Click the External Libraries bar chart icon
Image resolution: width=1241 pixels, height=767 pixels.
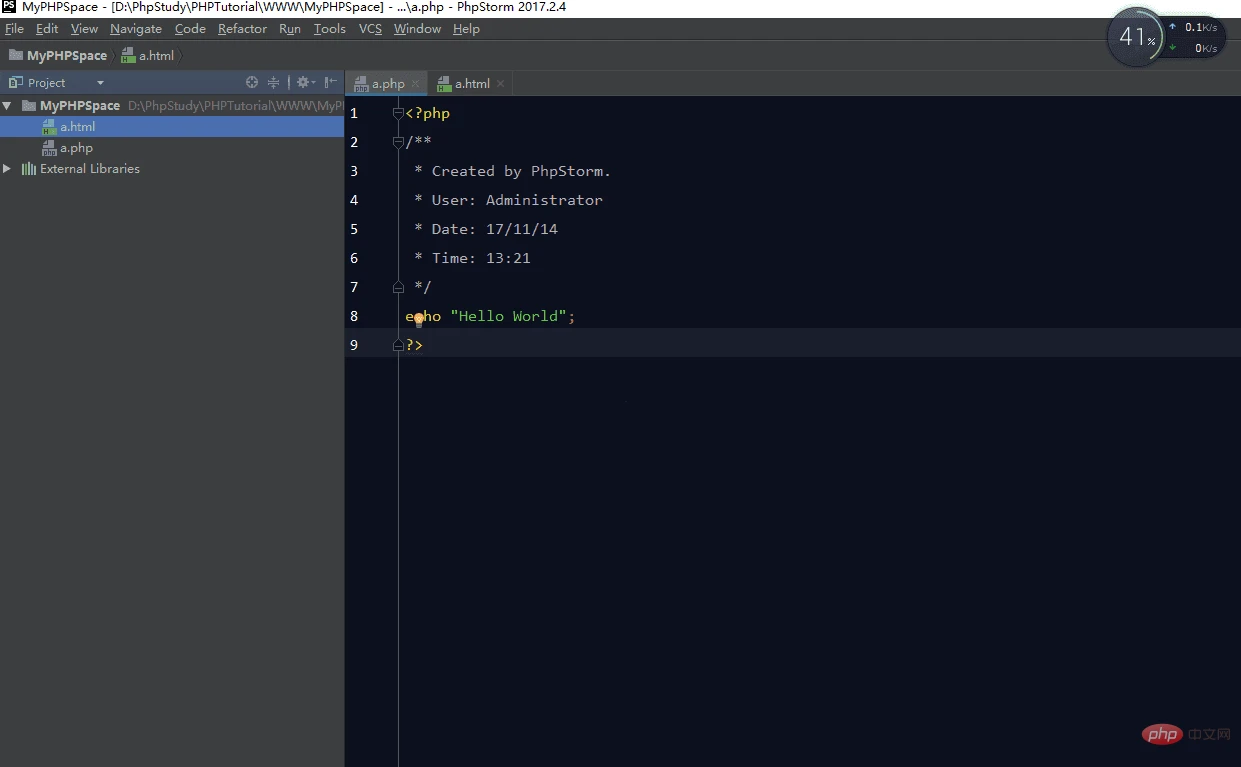click(29, 169)
